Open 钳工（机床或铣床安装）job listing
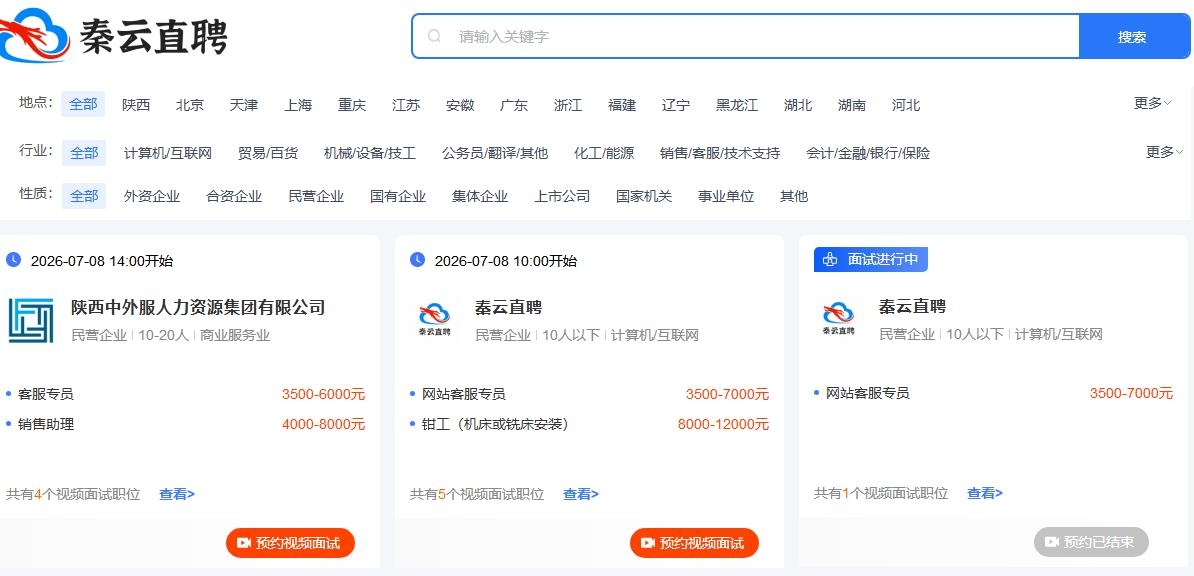This screenshot has height=576, width=1194. (495, 424)
